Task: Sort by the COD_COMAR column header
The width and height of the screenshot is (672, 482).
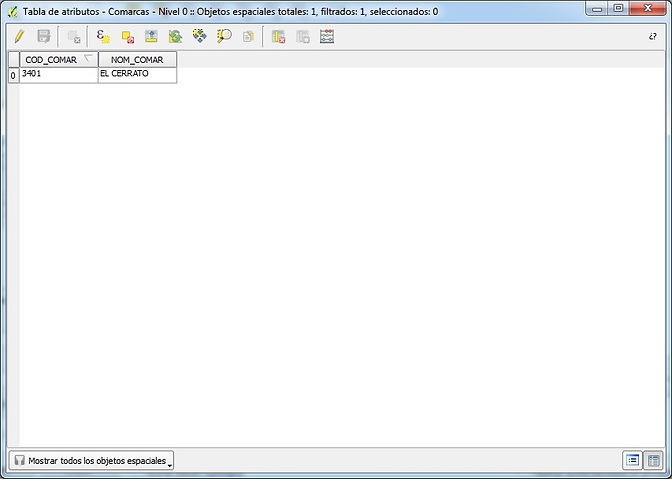Action: pos(59,60)
